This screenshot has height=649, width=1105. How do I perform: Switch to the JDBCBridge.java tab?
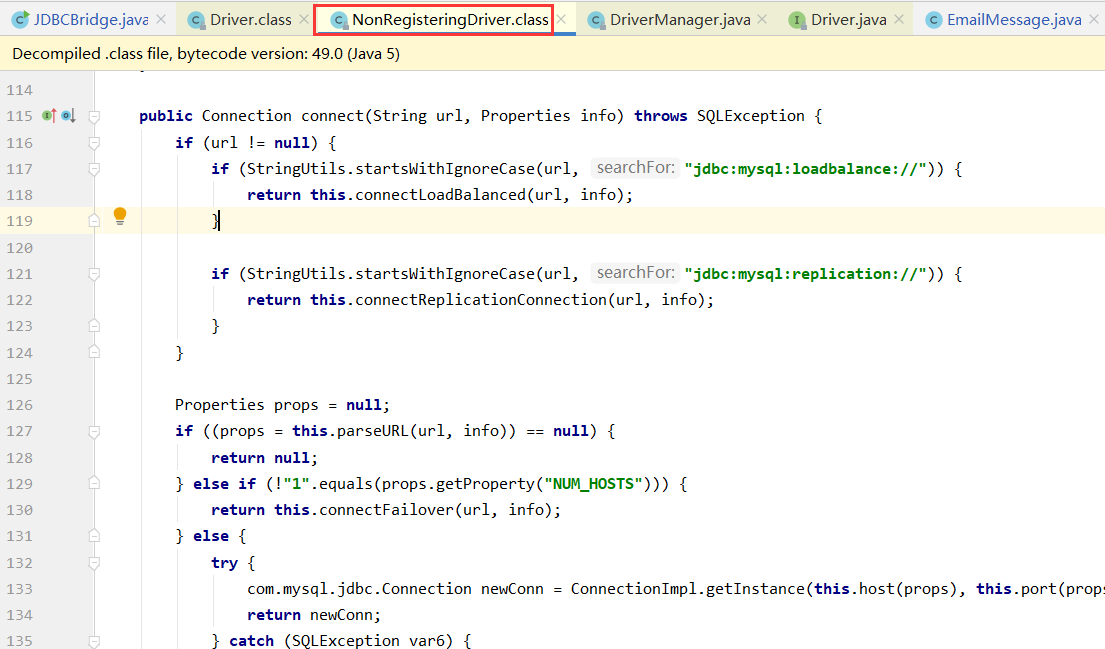tap(90, 20)
